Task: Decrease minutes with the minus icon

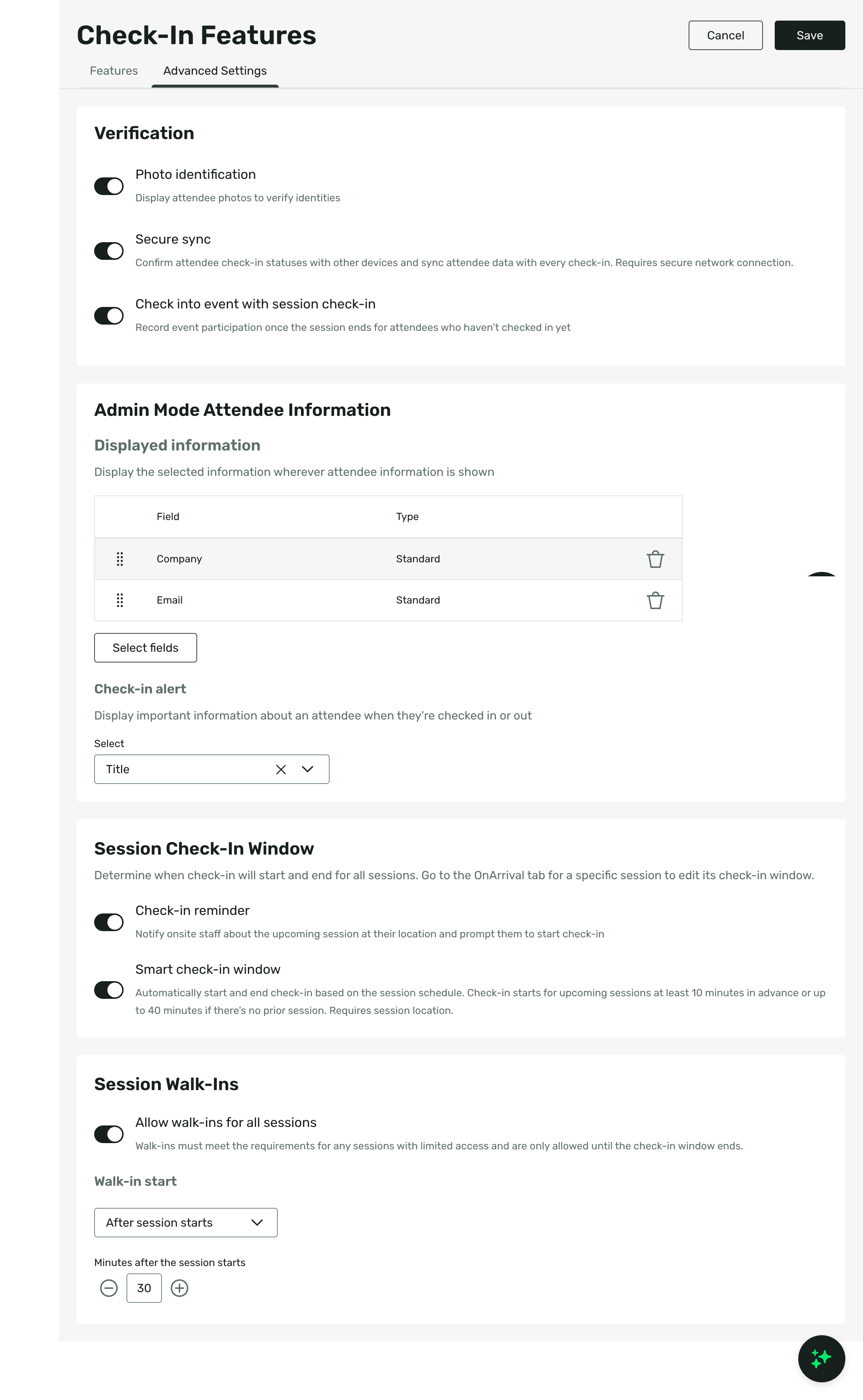Action: tap(109, 1288)
